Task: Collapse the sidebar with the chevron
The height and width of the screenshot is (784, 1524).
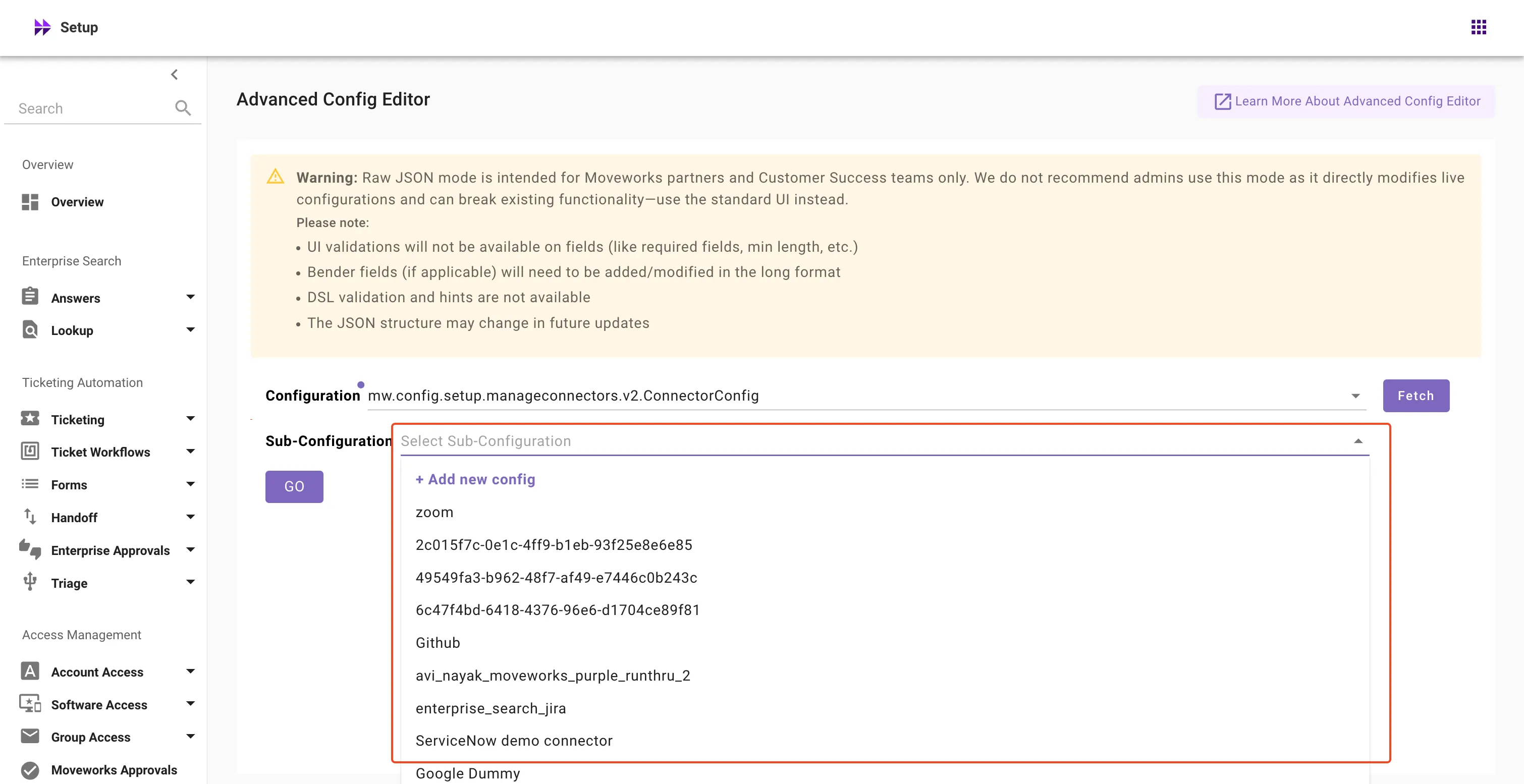Action: coord(174,75)
